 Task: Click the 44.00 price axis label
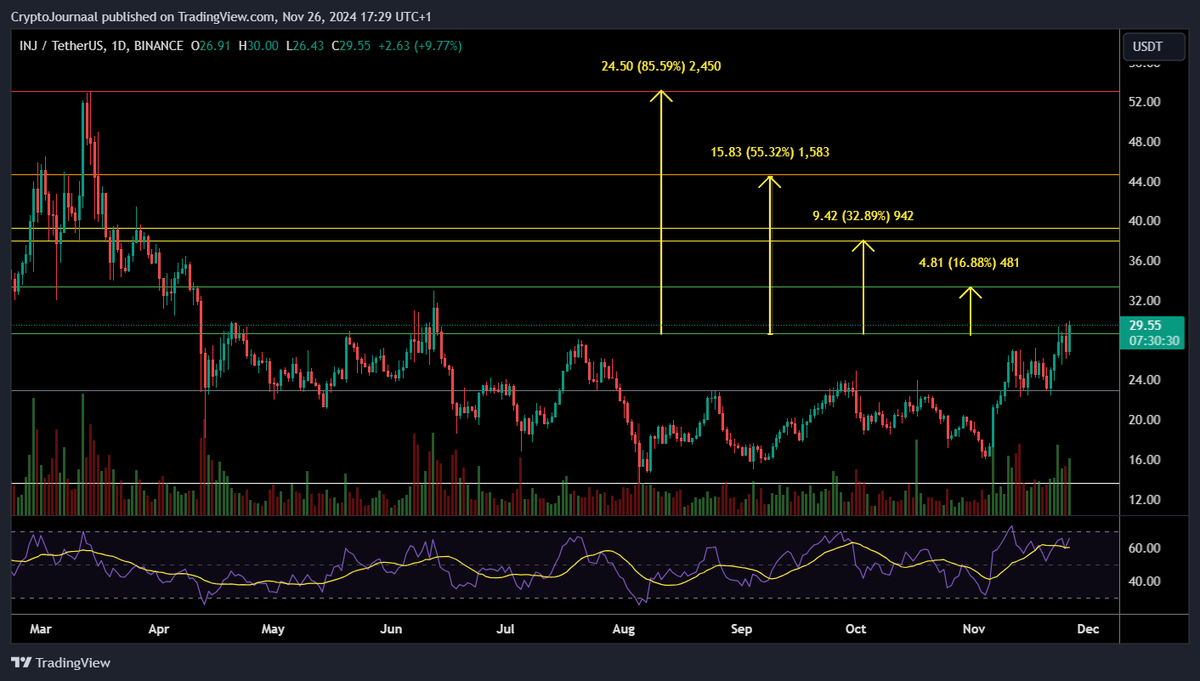pyautogui.click(x=1145, y=182)
